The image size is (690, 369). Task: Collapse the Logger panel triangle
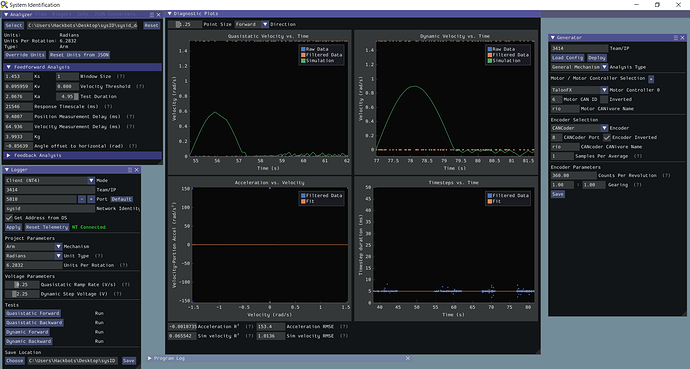[x=6, y=170]
